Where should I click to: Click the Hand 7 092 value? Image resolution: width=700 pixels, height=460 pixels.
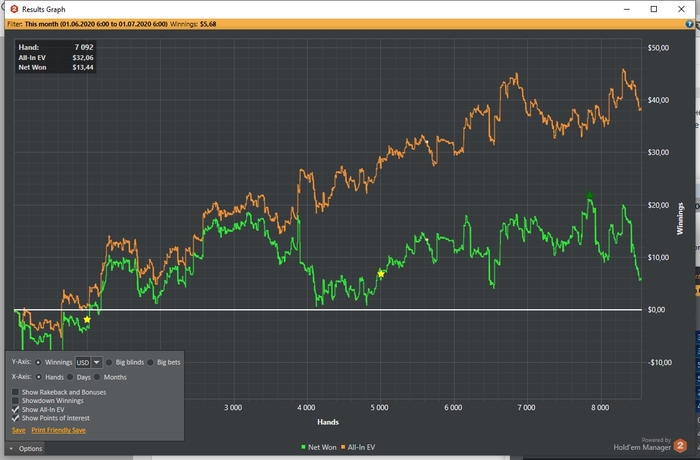(84, 47)
